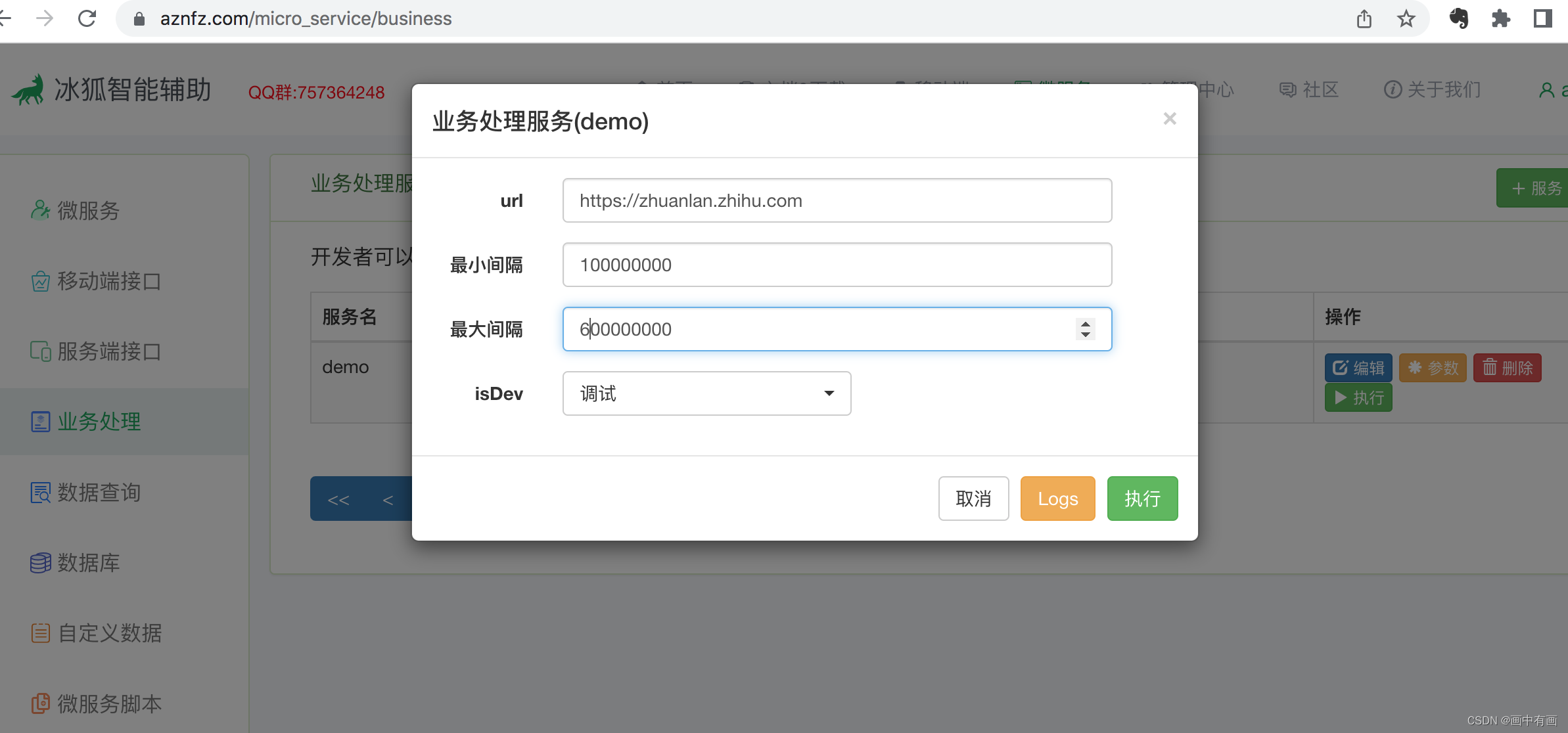Click the demo service name cell

345,367
